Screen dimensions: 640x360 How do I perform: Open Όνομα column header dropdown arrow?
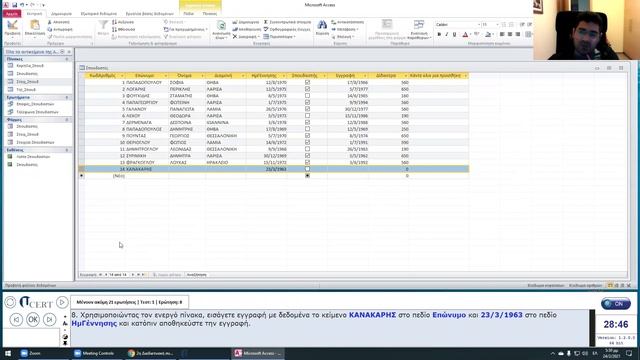tap(202, 76)
